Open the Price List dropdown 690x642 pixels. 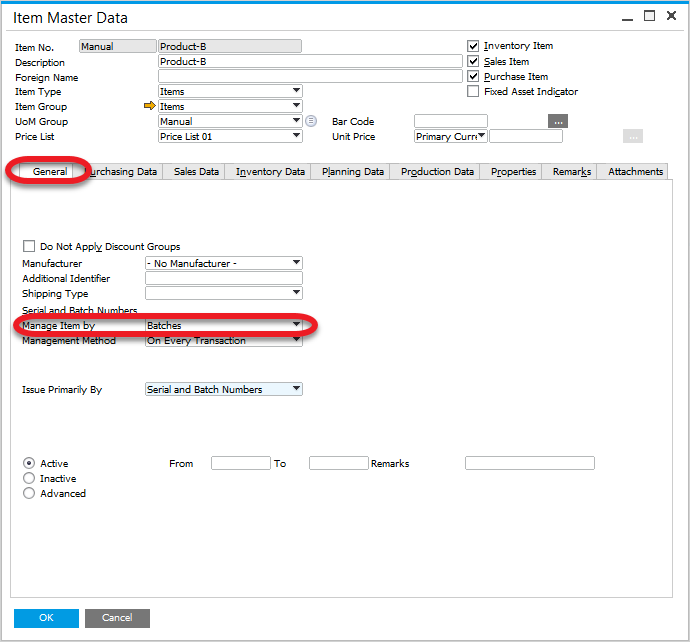pyautogui.click(x=297, y=136)
